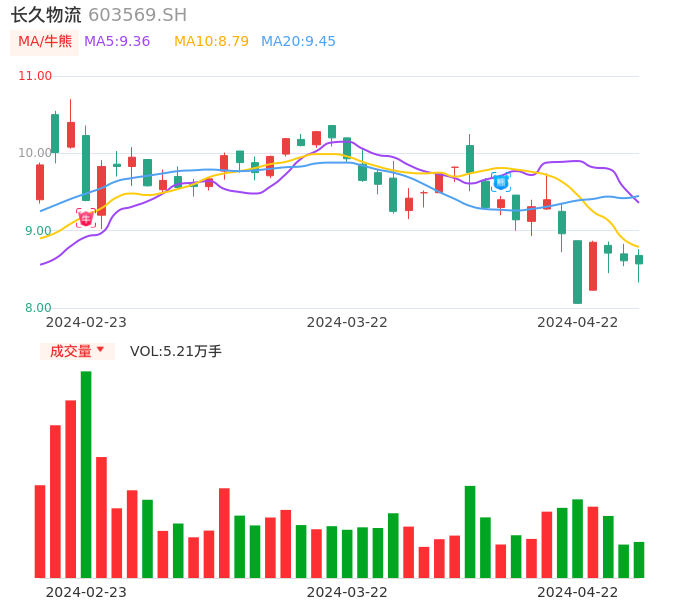The image size is (686, 606).
Task: Click the last green volume bar on the right
Action: click(639, 559)
